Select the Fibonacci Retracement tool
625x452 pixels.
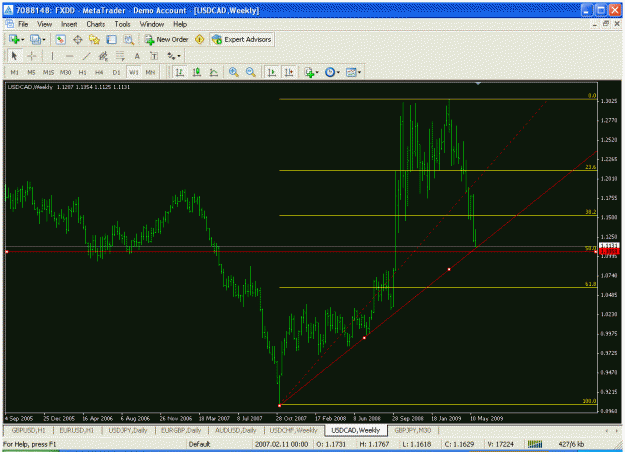120,56
